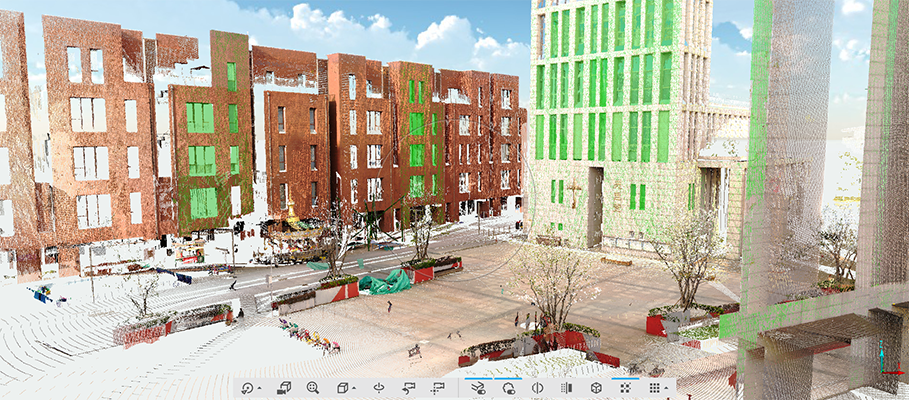Toggle the highlighted point dots display icon
Screen dimensions: 909x400
[626, 388]
